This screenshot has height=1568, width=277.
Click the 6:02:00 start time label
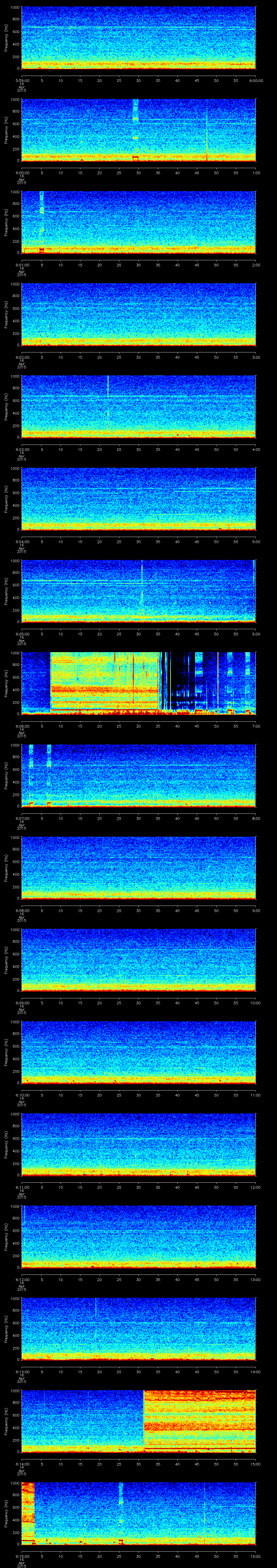22,357
